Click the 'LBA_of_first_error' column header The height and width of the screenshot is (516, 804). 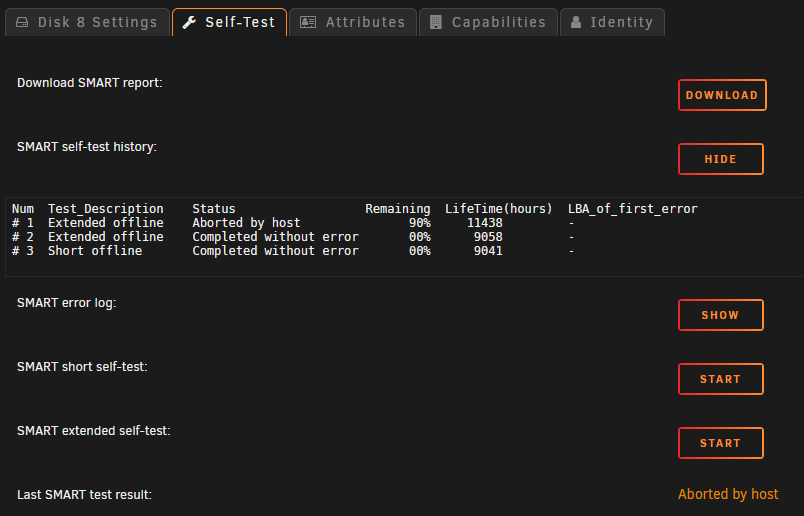point(633,209)
